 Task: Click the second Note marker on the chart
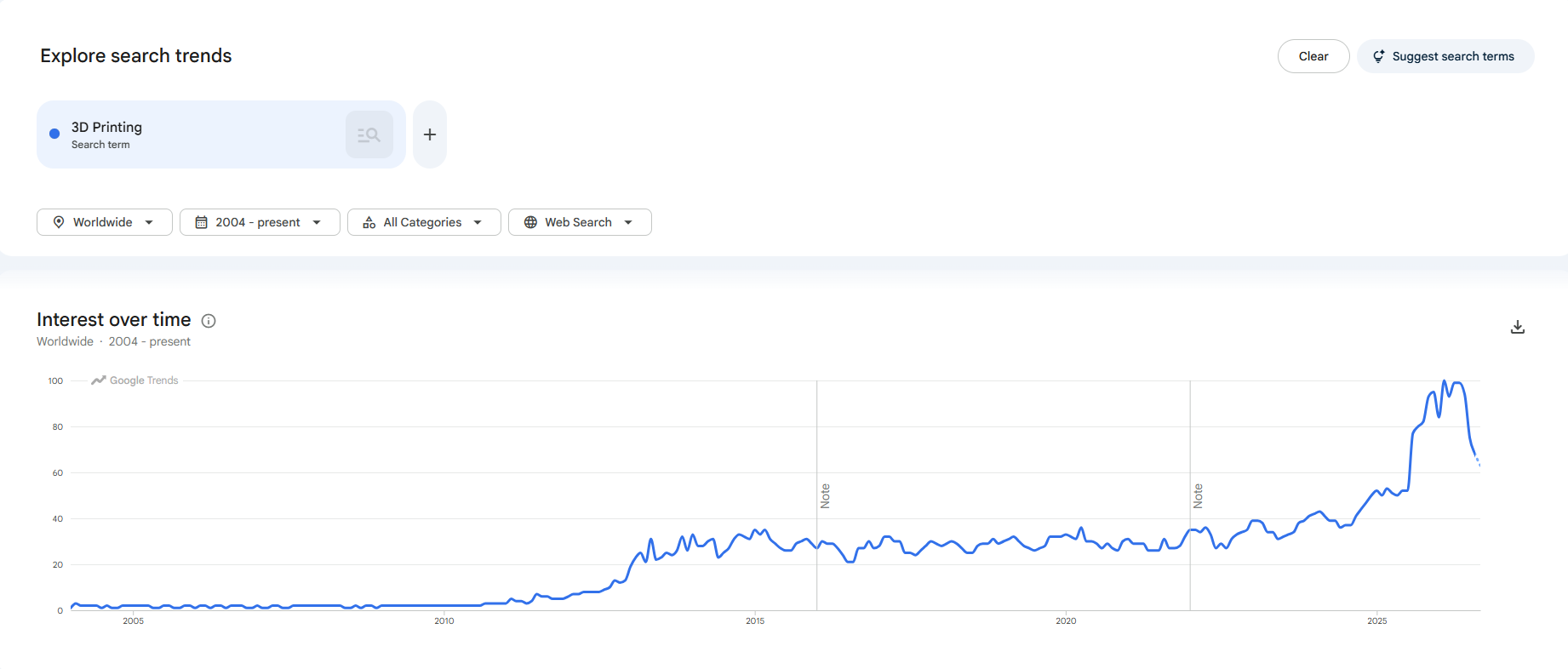[x=1198, y=496]
